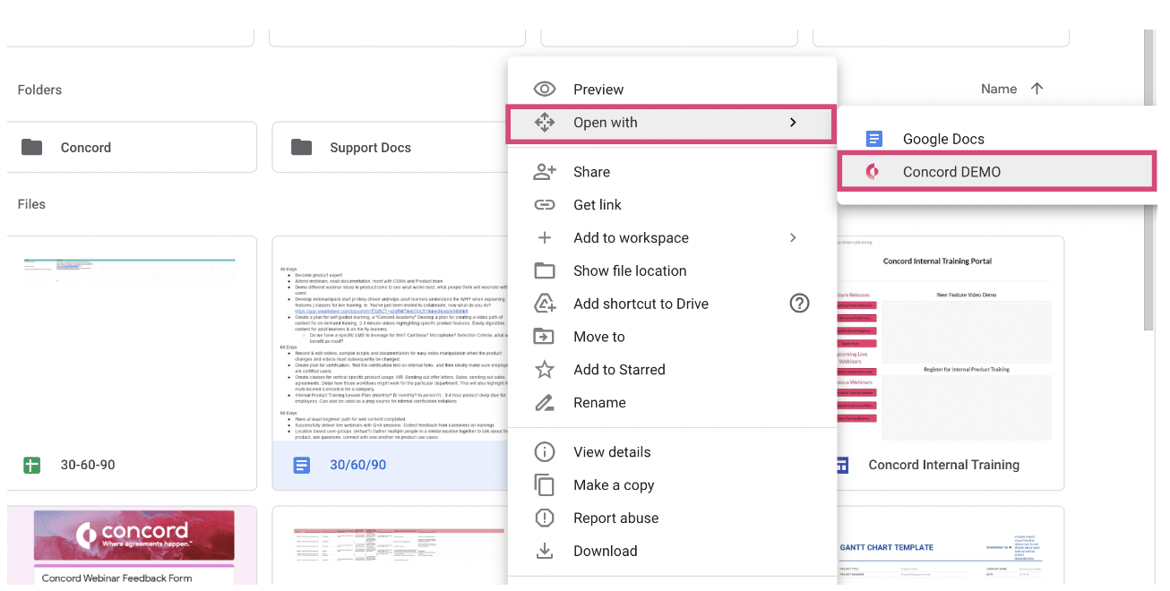Open the file with Google Docs
Viewport: 1170px width, 591px height.
tap(998, 139)
